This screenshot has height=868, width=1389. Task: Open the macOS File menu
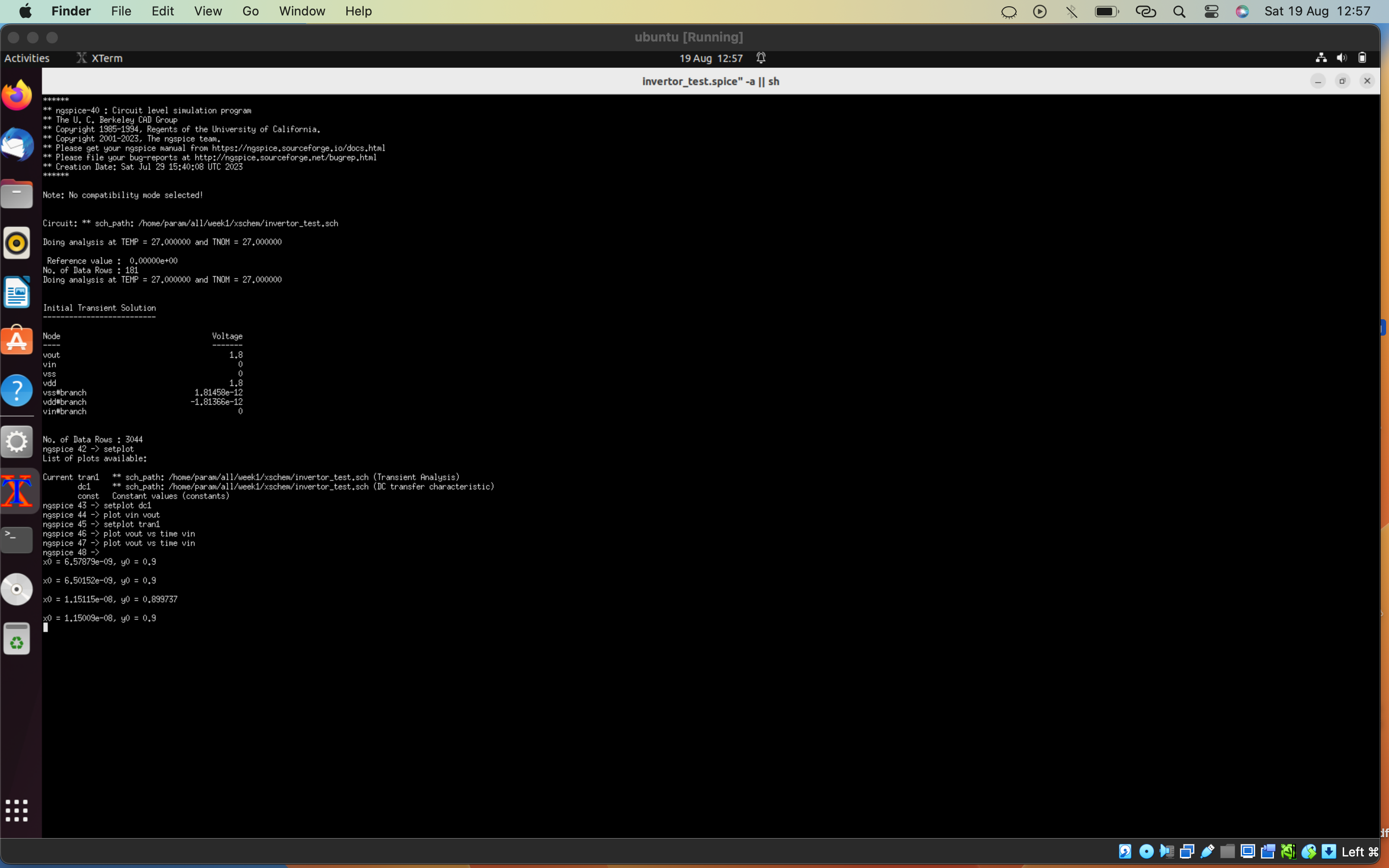point(121,12)
